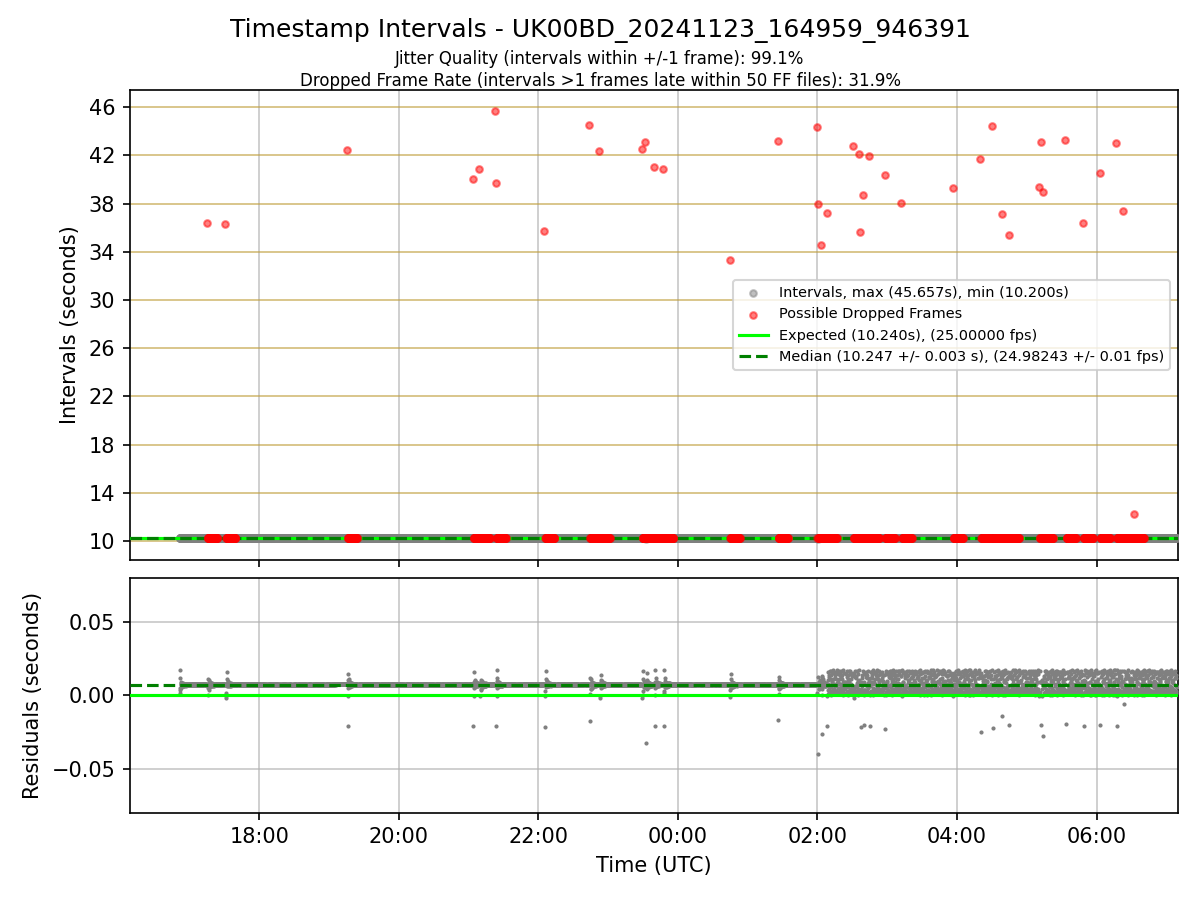Select the 'Dropped Frame Rate' 31.9% subtitle line
Screen dimensions: 1200x900
600,80
